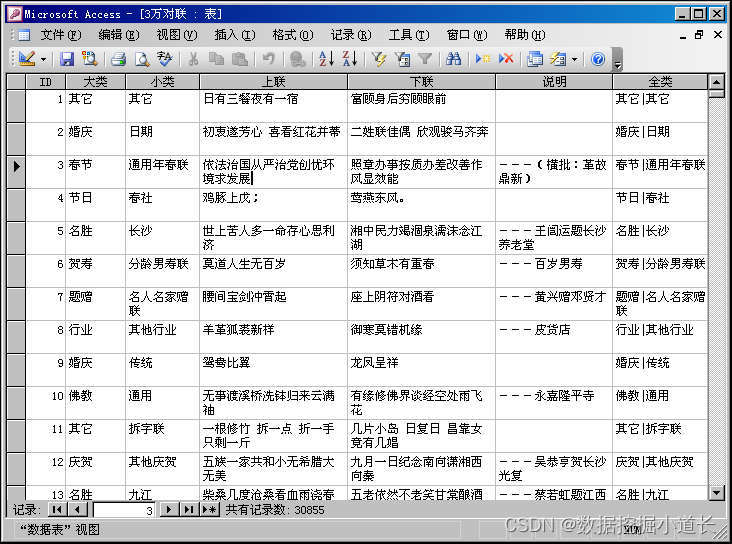Open the 视图(V) menu
Viewport: 732px width, 544px height.
click(177, 35)
